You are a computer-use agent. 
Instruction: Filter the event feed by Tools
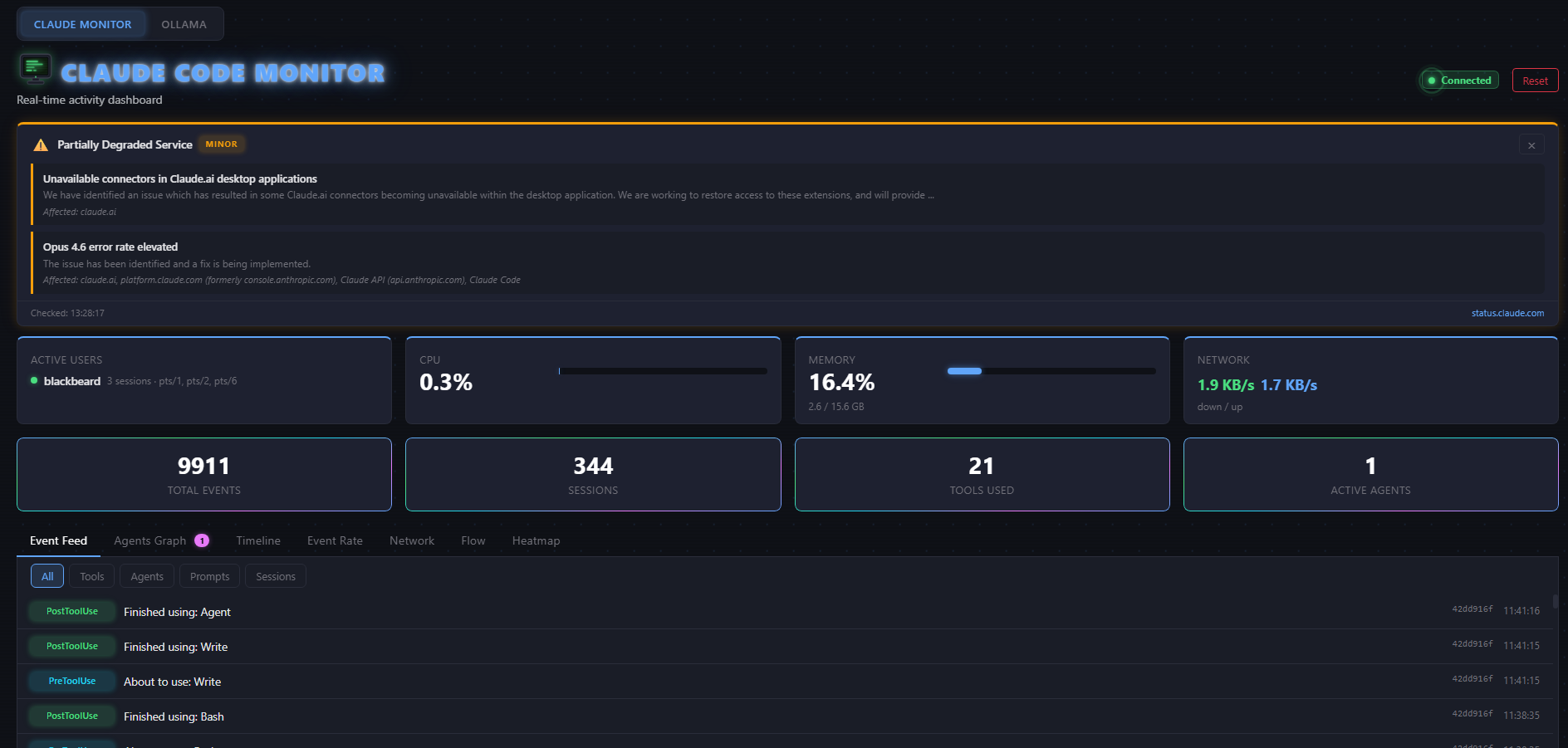coord(92,576)
